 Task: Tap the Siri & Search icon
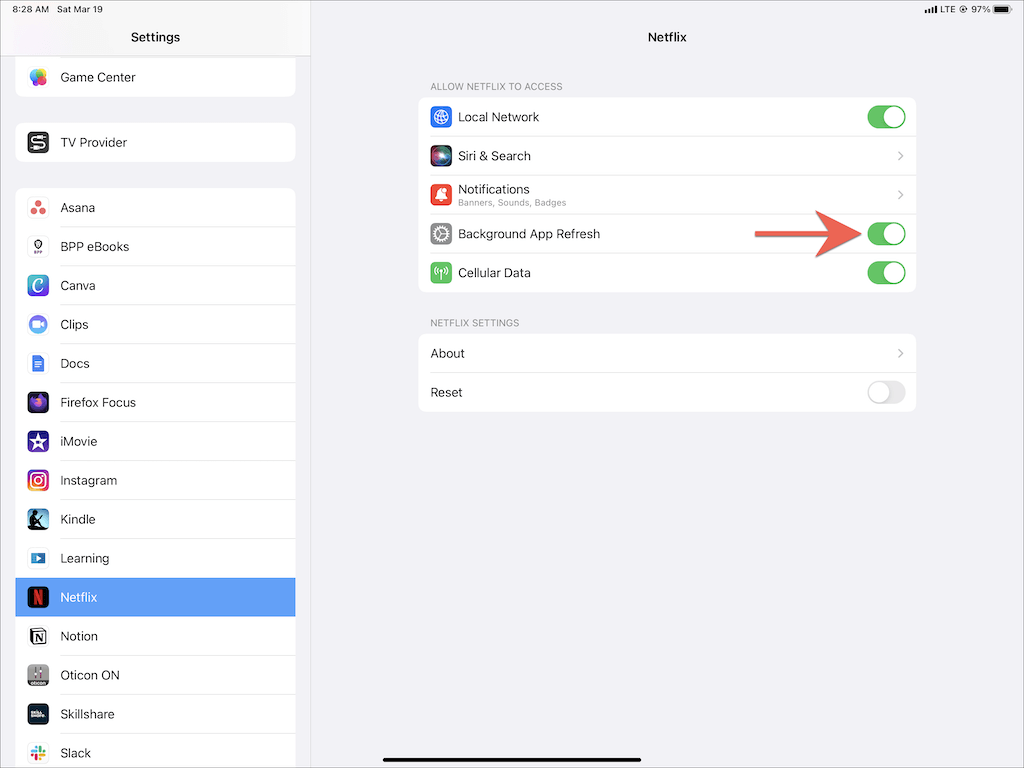pyautogui.click(x=441, y=156)
